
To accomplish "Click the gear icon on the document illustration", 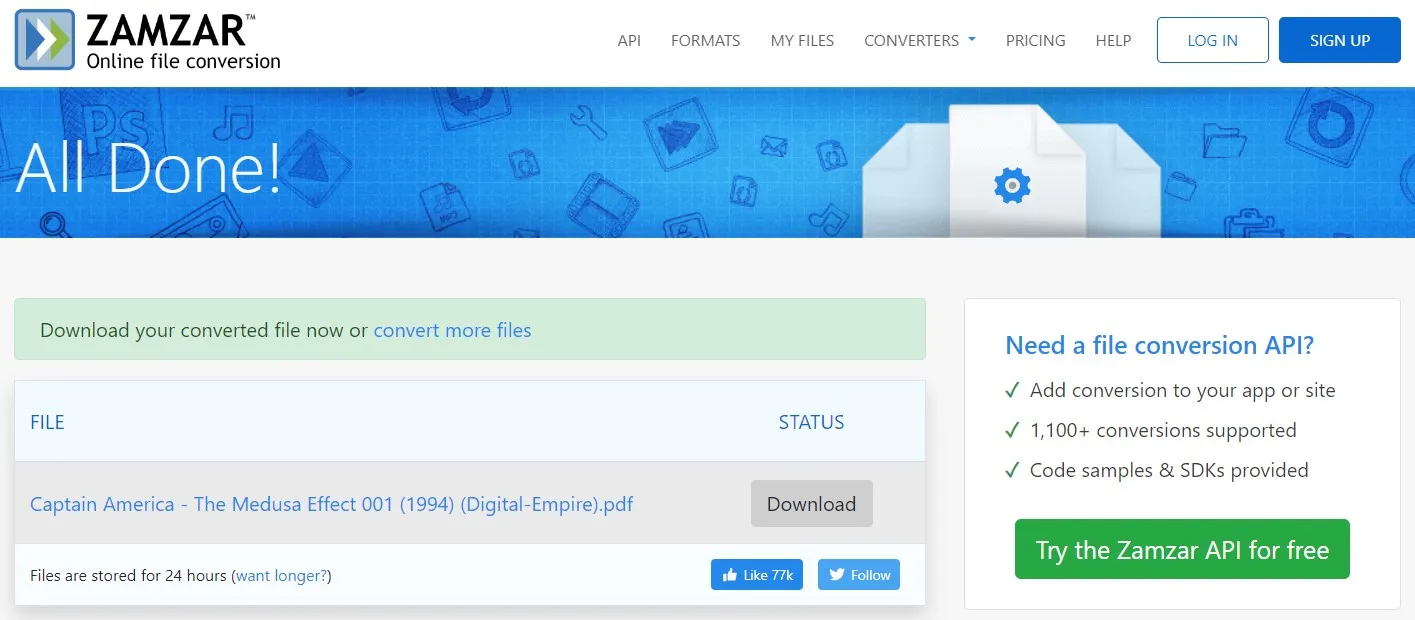I will (x=1011, y=184).
